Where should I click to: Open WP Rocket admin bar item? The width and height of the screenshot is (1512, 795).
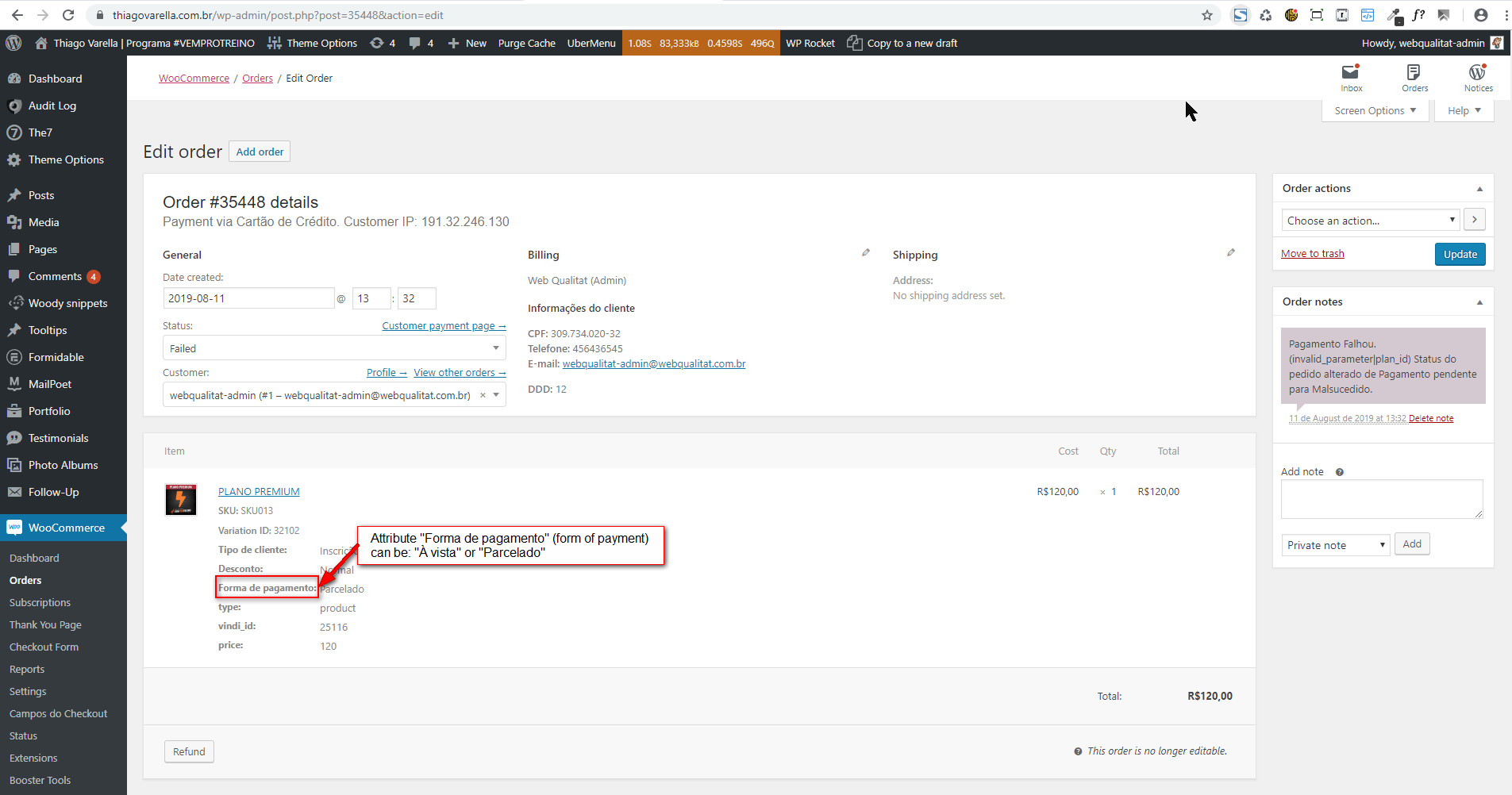click(x=810, y=43)
